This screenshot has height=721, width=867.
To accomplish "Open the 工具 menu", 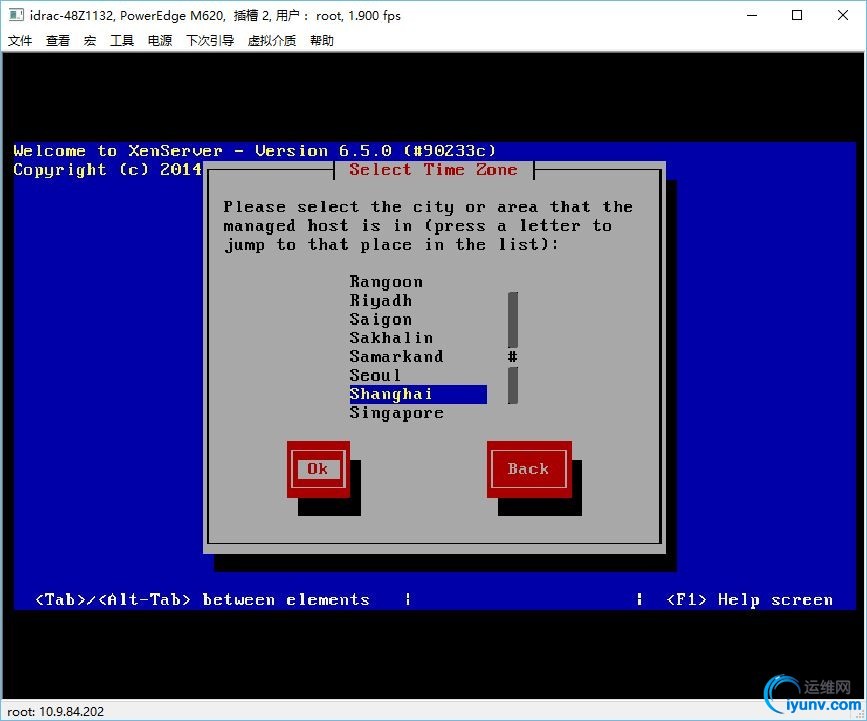I will [122, 40].
